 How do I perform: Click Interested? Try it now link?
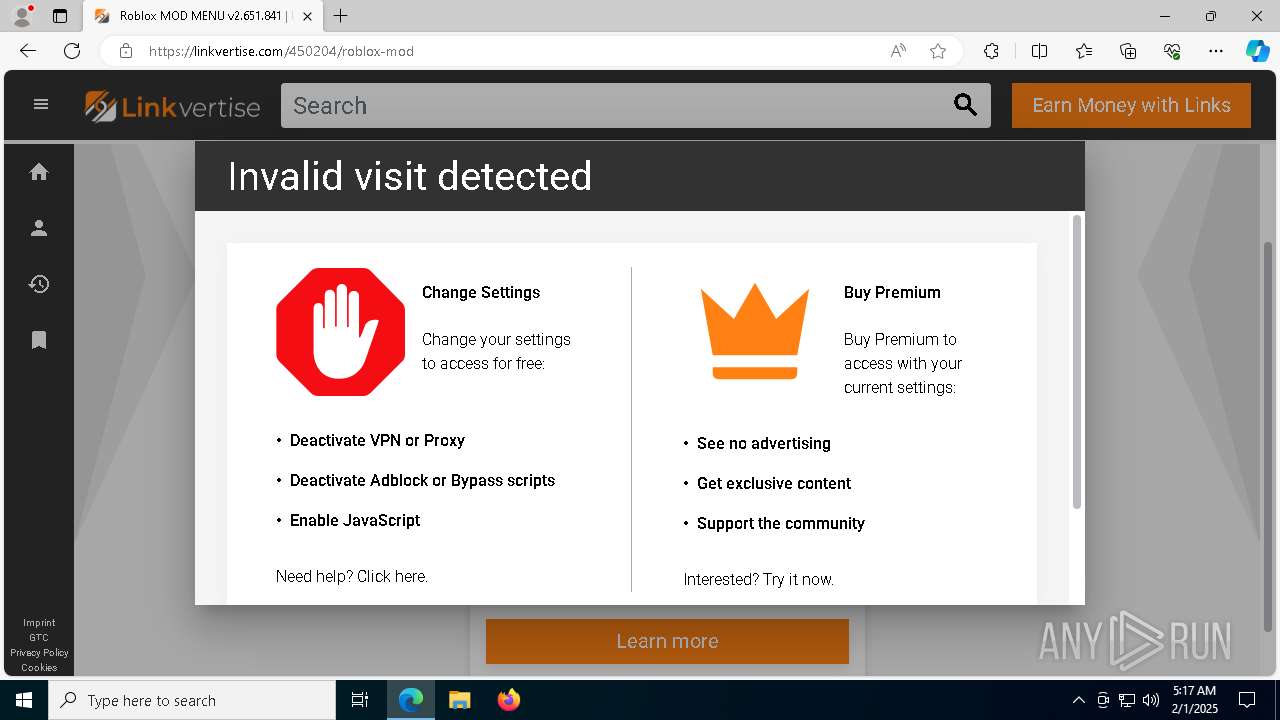pos(758,579)
